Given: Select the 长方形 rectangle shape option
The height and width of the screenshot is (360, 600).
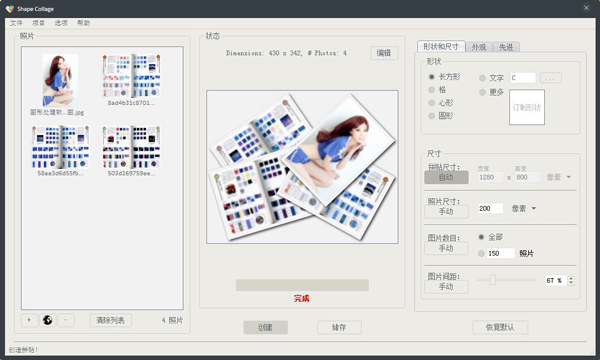Looking at the screenshot, I should pos(432,77).
